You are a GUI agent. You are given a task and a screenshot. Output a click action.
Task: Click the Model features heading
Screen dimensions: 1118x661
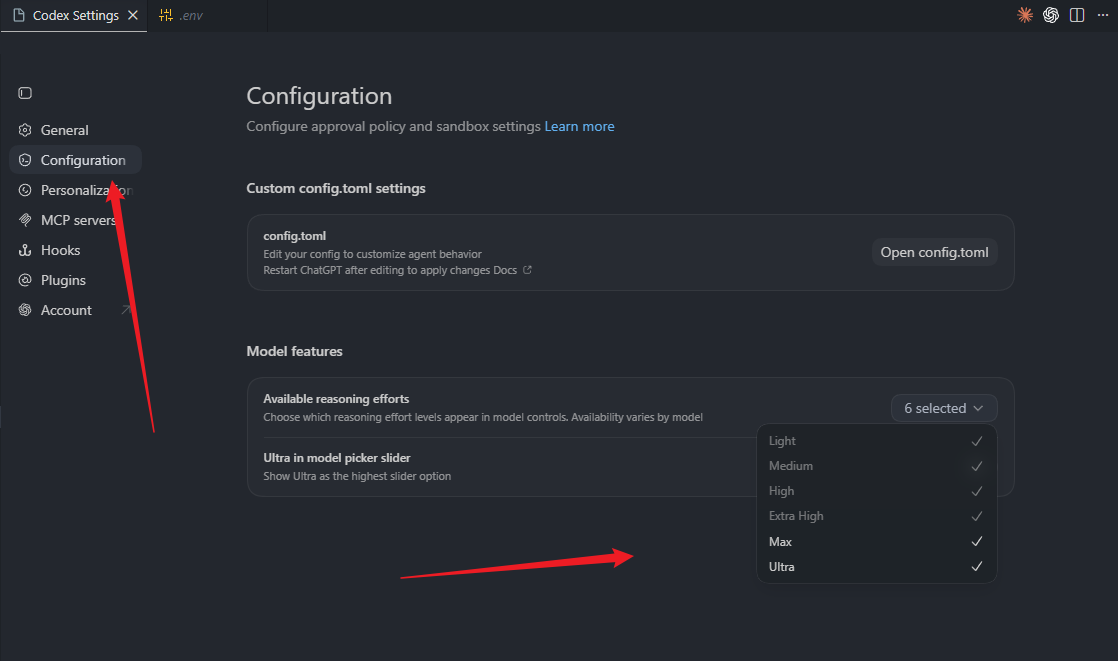294,351
